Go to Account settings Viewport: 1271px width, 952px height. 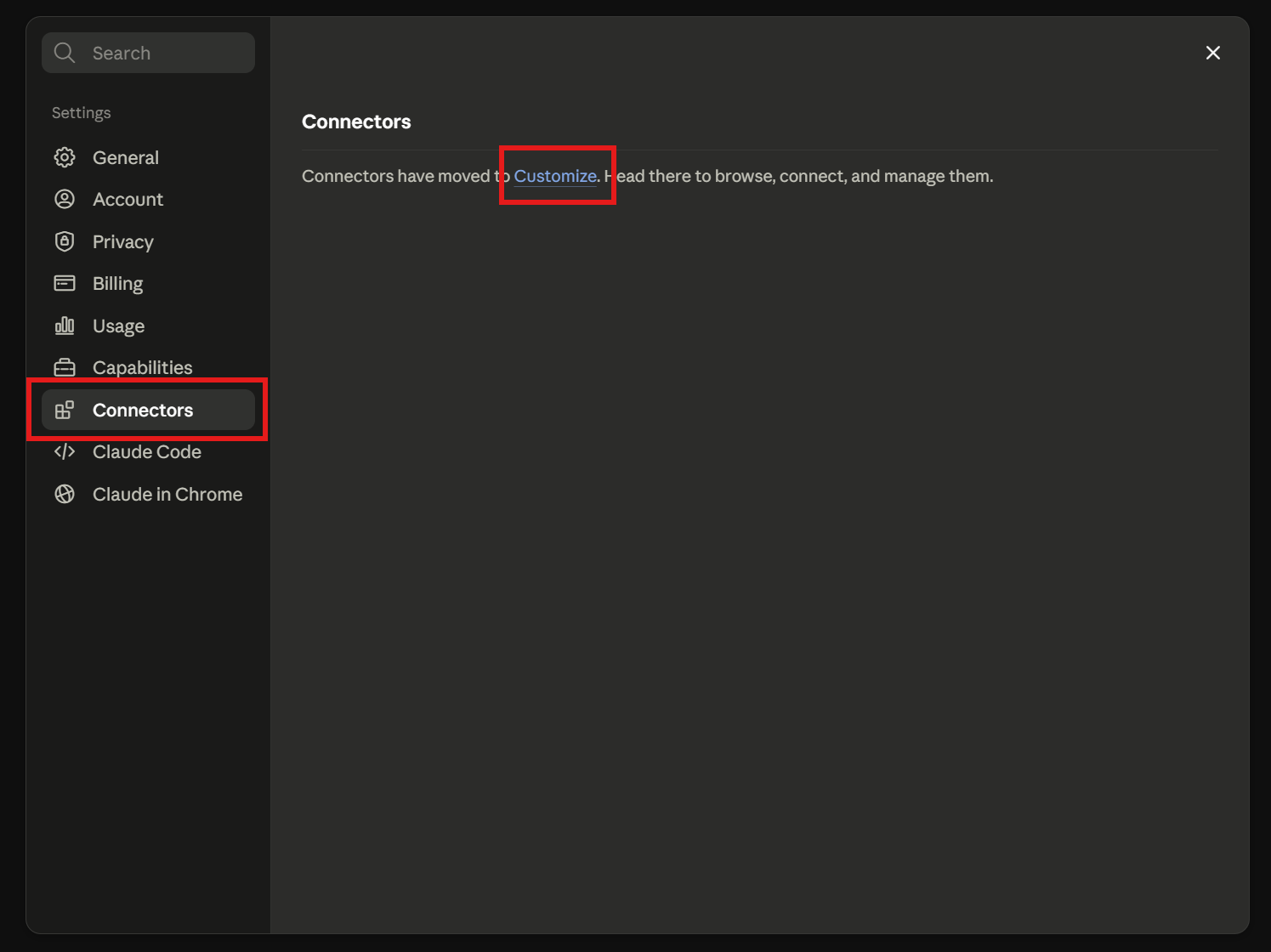148,199
